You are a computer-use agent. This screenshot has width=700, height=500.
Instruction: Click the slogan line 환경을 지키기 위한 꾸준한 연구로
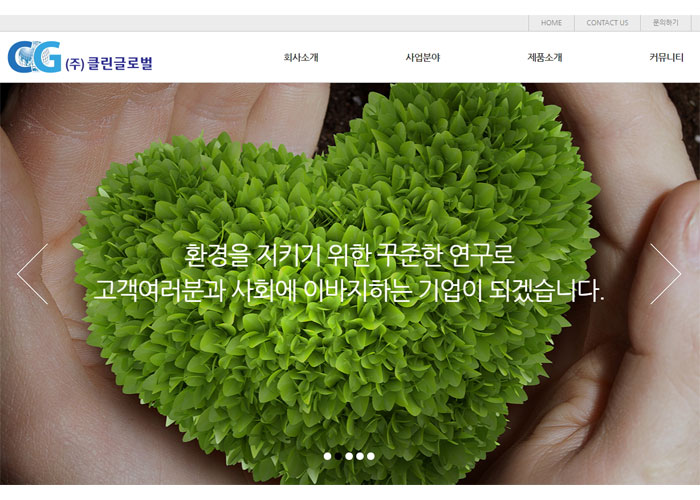point(350,255)
